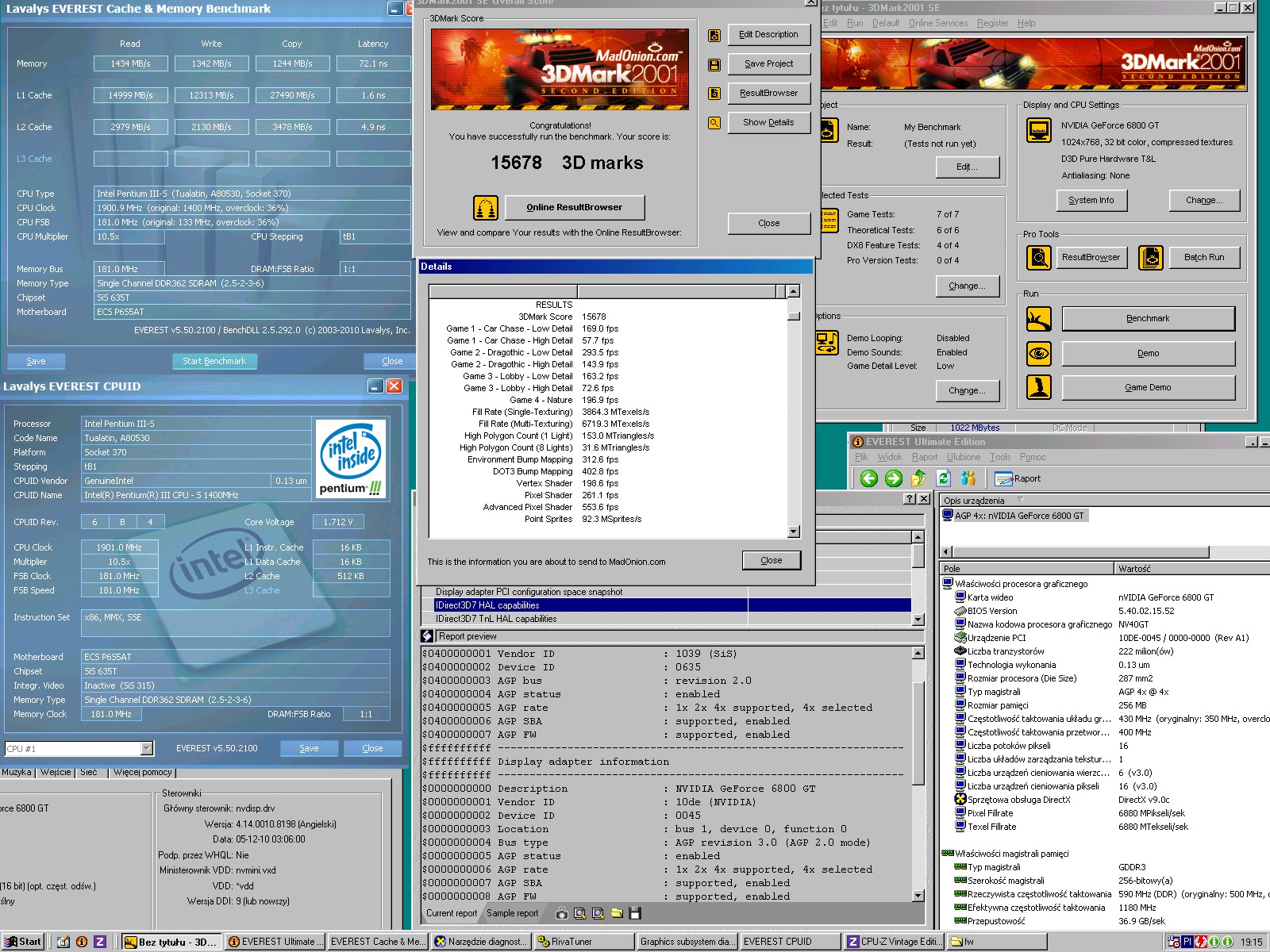The image size is (1270, 952).
Task: Click the Benchmark run icon in 3DMark2001
Action: (1039, 319)
